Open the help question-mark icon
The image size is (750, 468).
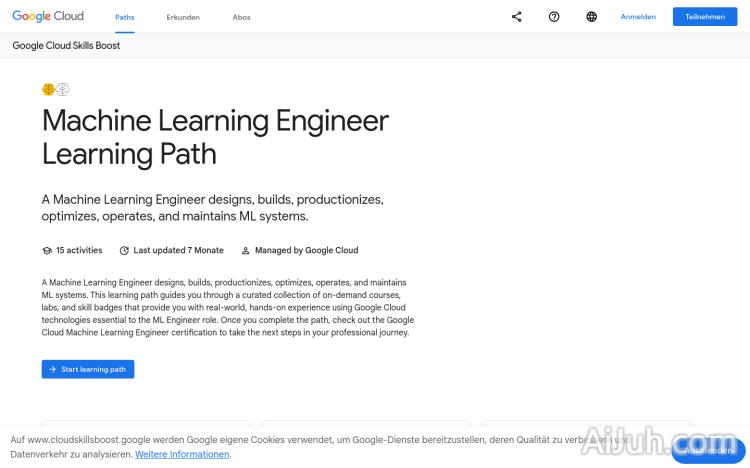click(x=554, y=17)
